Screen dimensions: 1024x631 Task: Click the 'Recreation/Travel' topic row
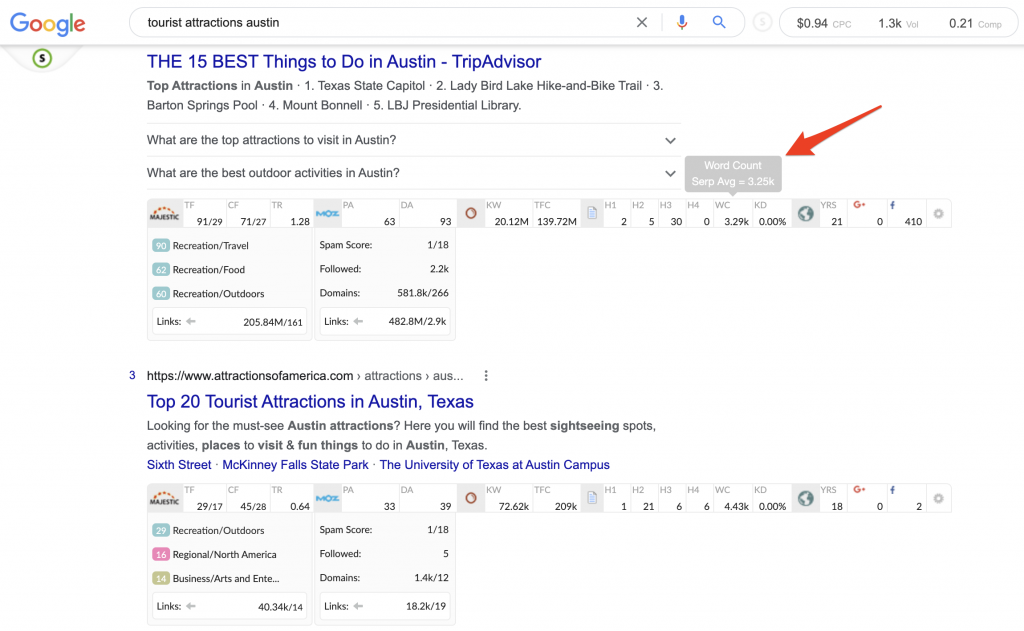click(201, 246)
